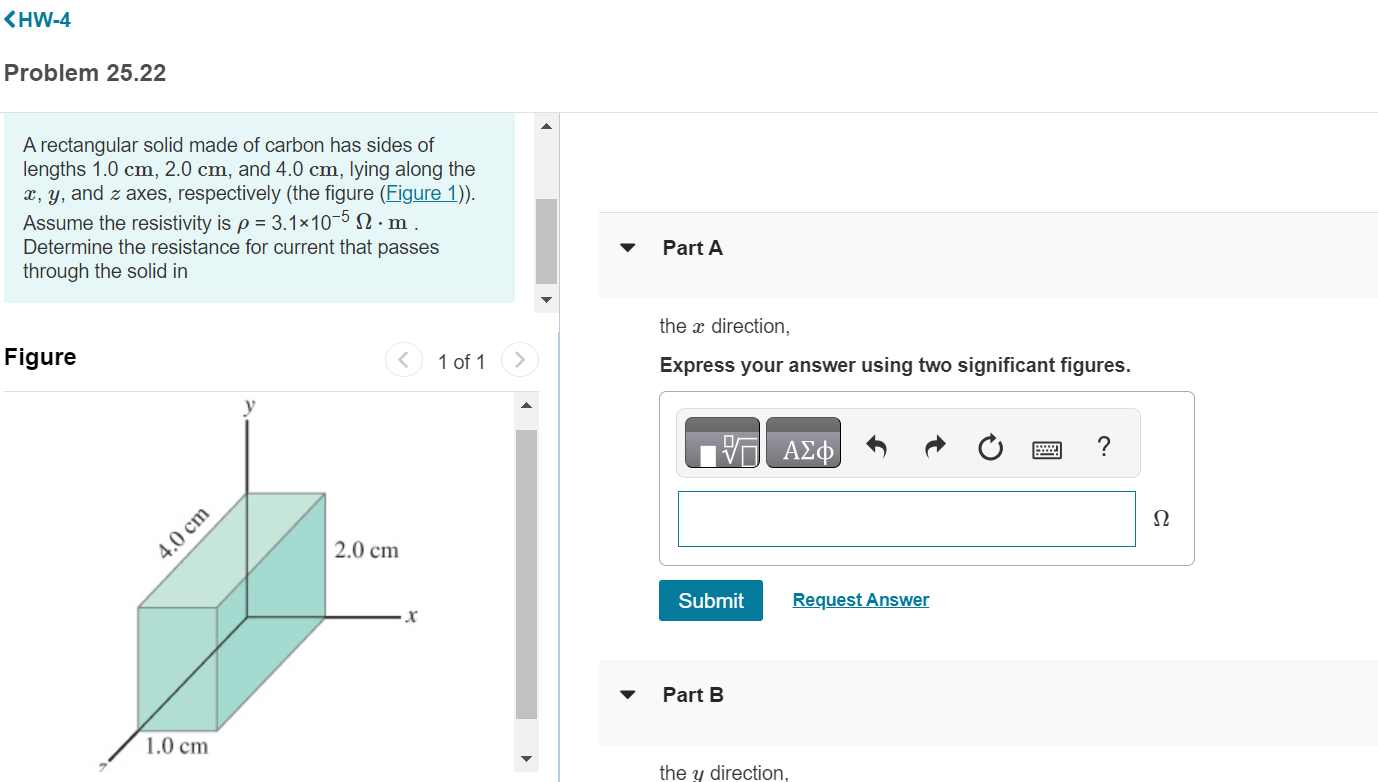The image size is (1378, 782).
Task: Click the question mark help icon
Action: click(x=1103, y=446)
